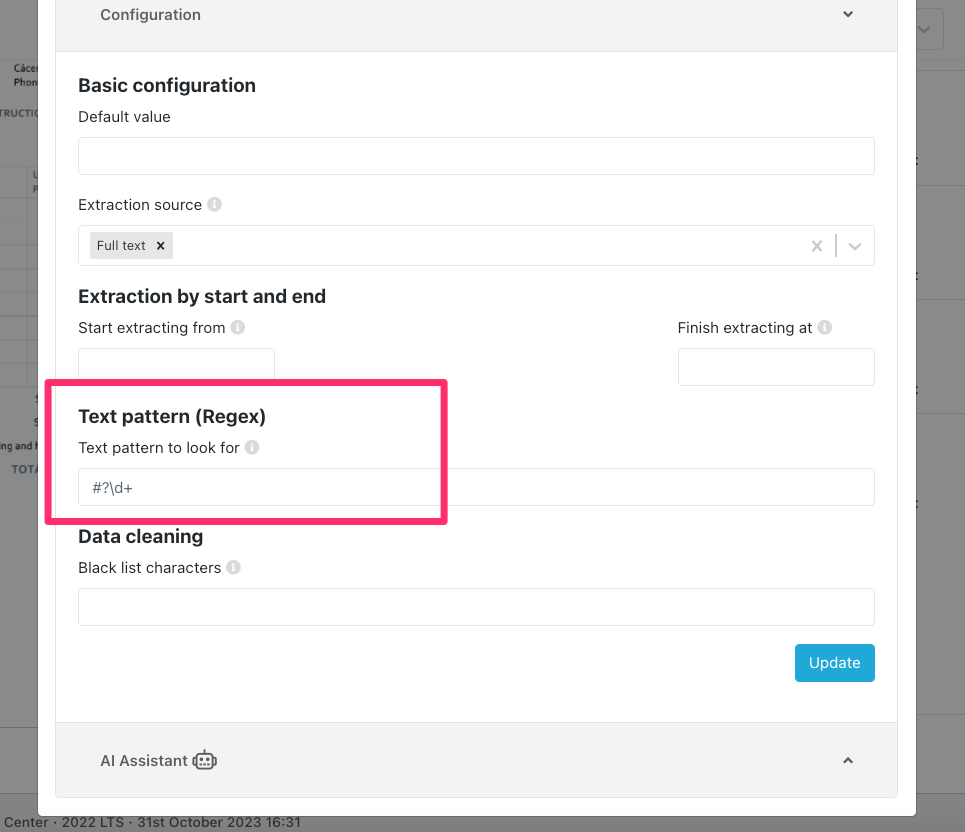The image size is (965, 832).
Task: Click the AI Assistant robot icon
Action: tap(205, 761)
